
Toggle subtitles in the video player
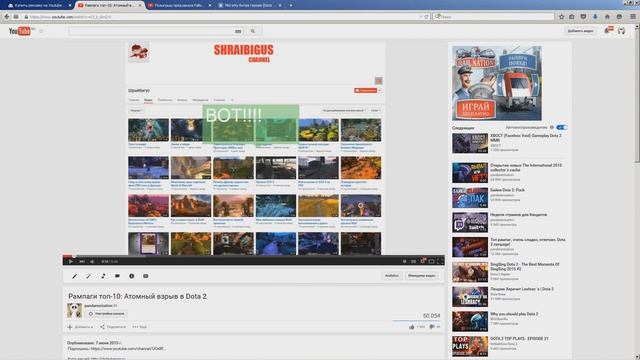click(x=413, y=261)
